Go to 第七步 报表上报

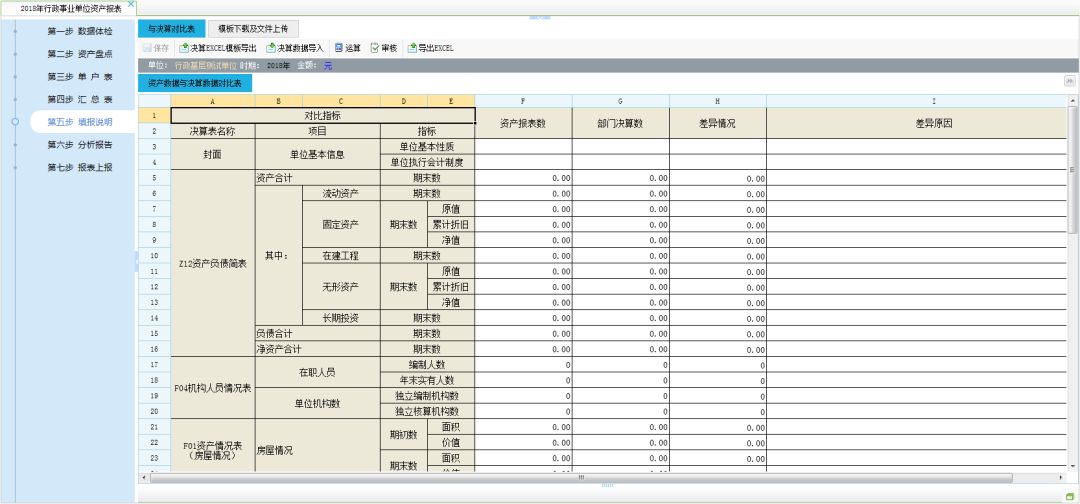click(79, 168)
